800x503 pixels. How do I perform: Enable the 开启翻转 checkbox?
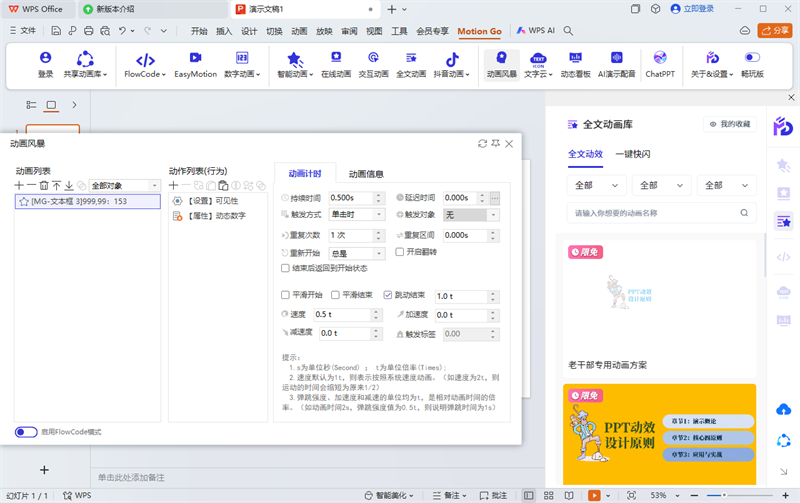[400, 252]
